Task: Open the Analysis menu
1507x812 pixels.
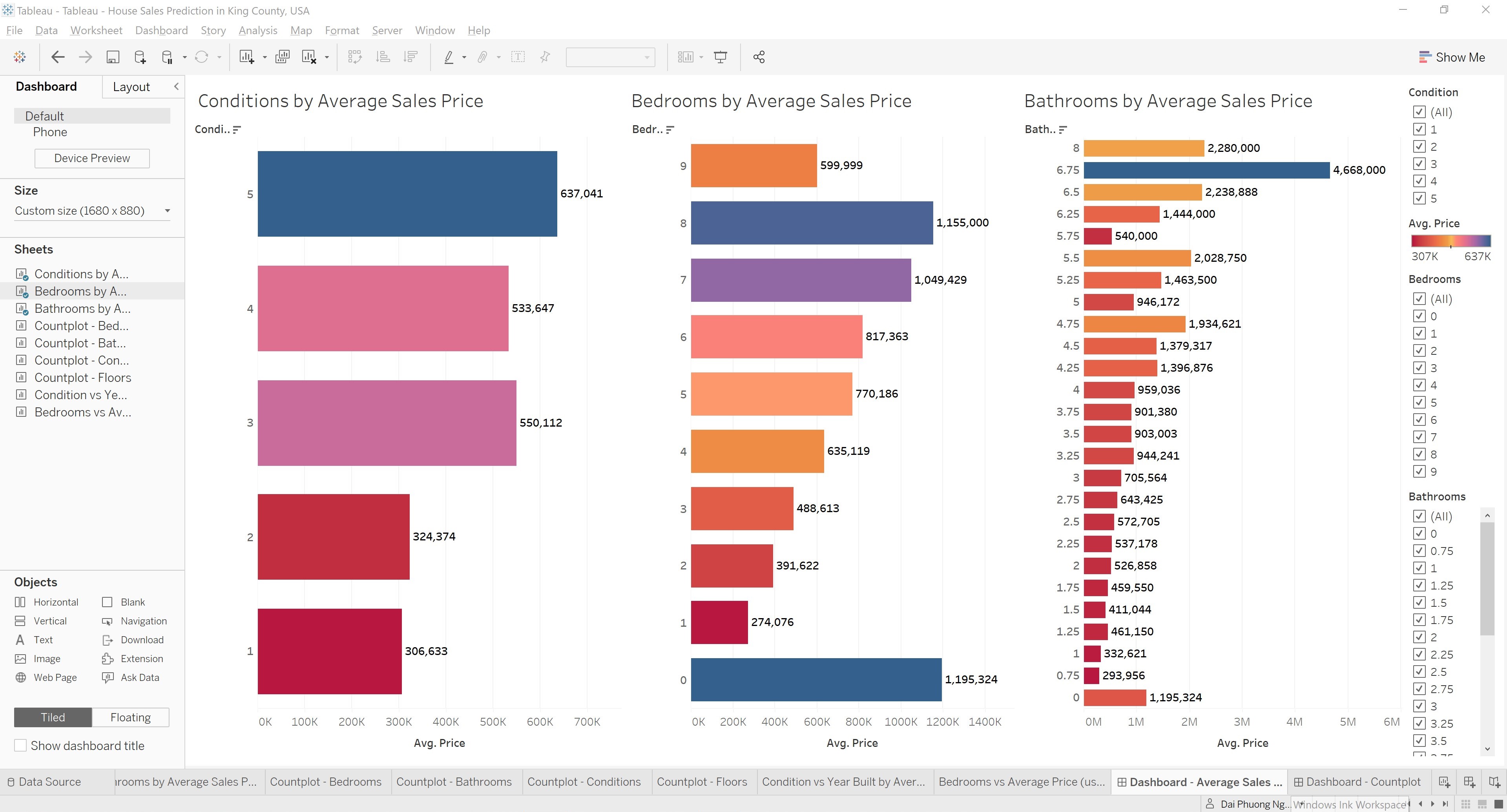Action: (x=258, y=30)
